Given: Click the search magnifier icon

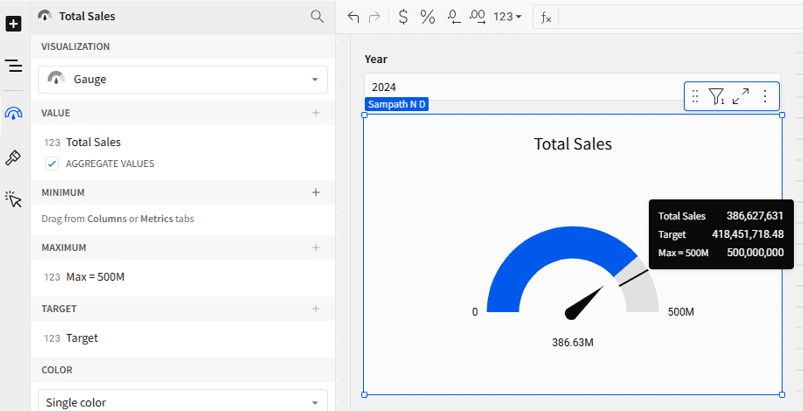Looking at the screenshot, I should [x=317, y=16].
